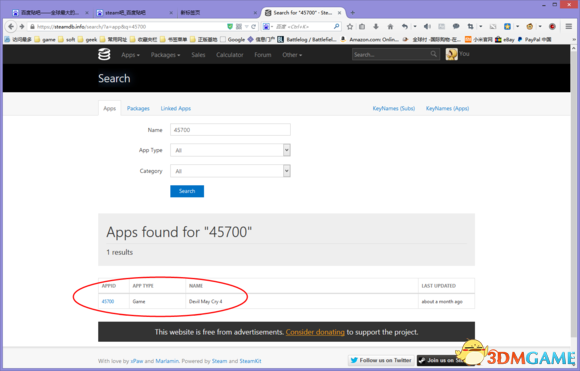Close the Search for "45700" tab
Viewport: 580px width, 371px height.
tap(339, 13)
